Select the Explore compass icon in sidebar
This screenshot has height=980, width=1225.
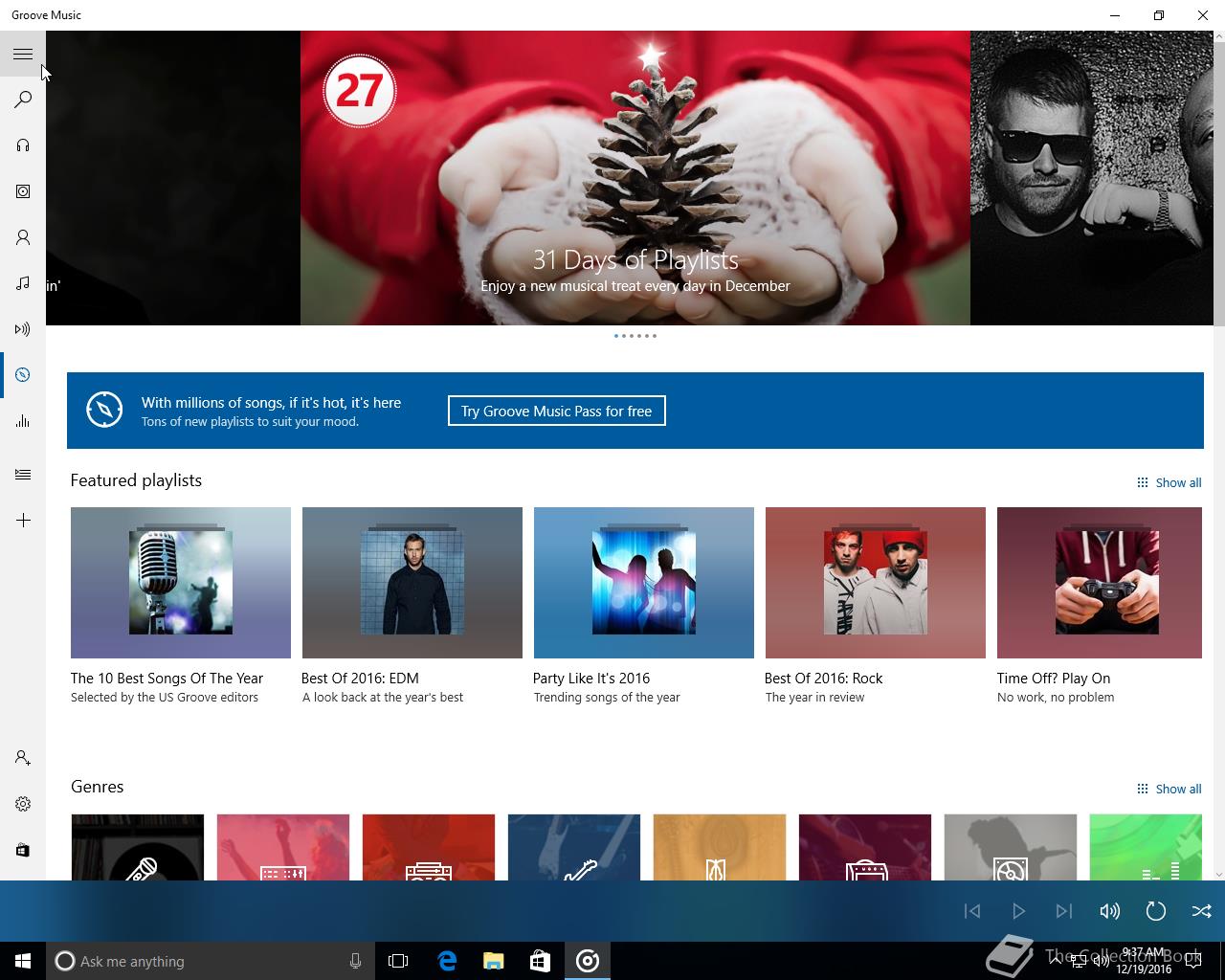(x=23, y=375)
